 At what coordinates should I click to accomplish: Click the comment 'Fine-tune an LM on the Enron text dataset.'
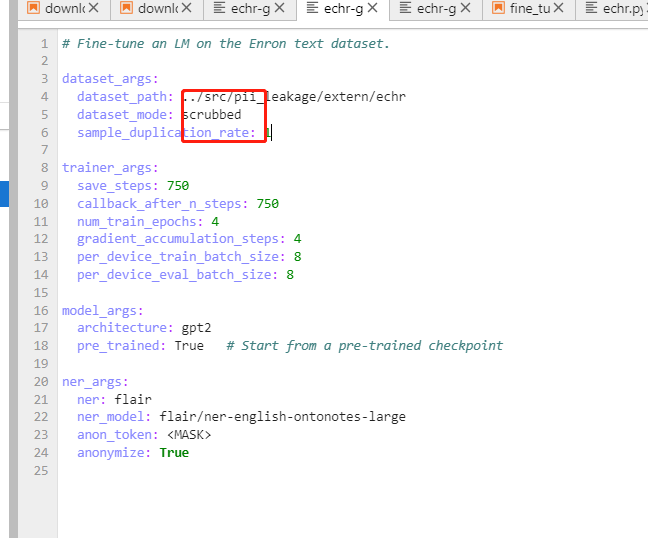[226, 43]
